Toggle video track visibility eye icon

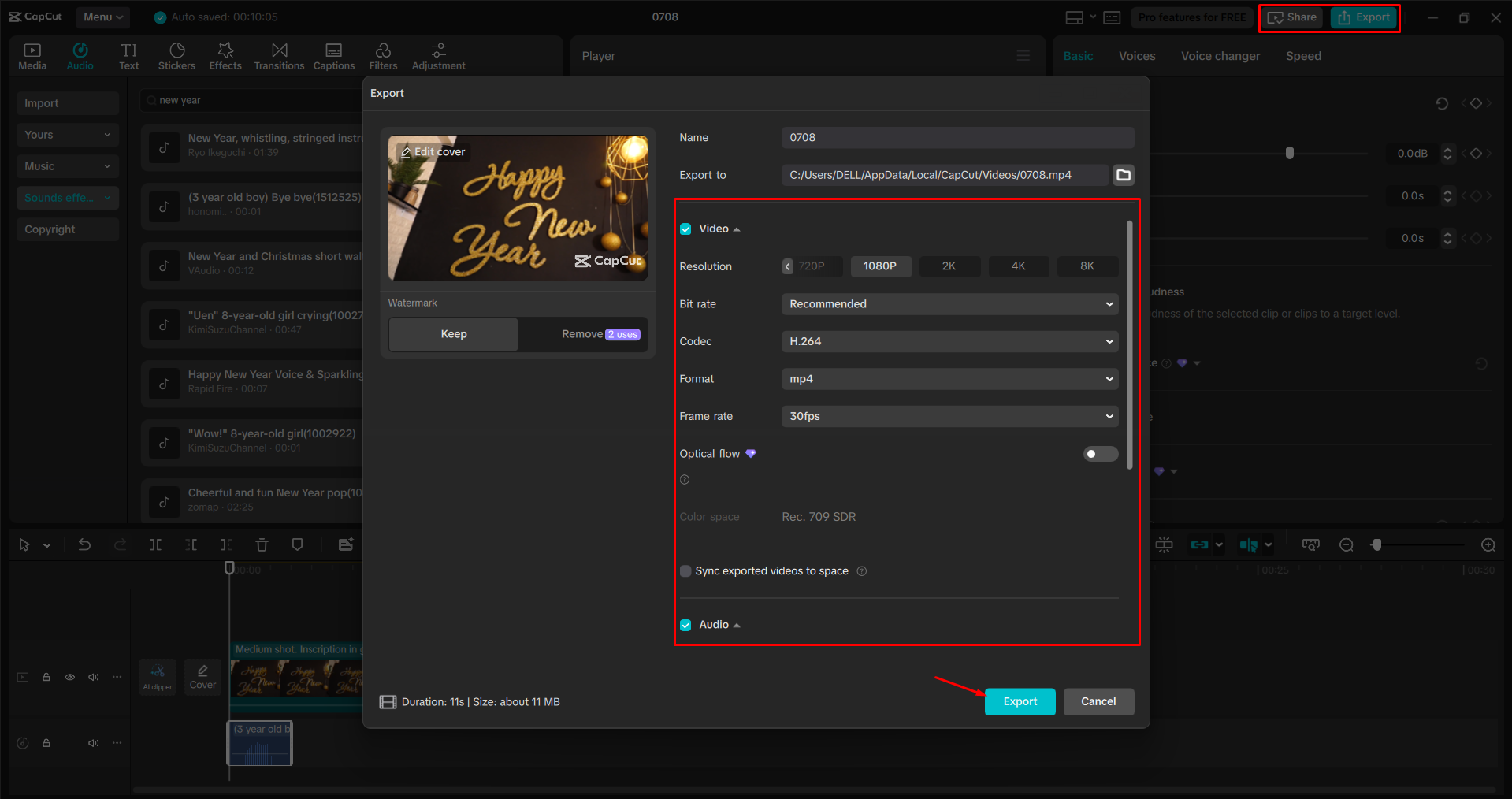[70, 677]
